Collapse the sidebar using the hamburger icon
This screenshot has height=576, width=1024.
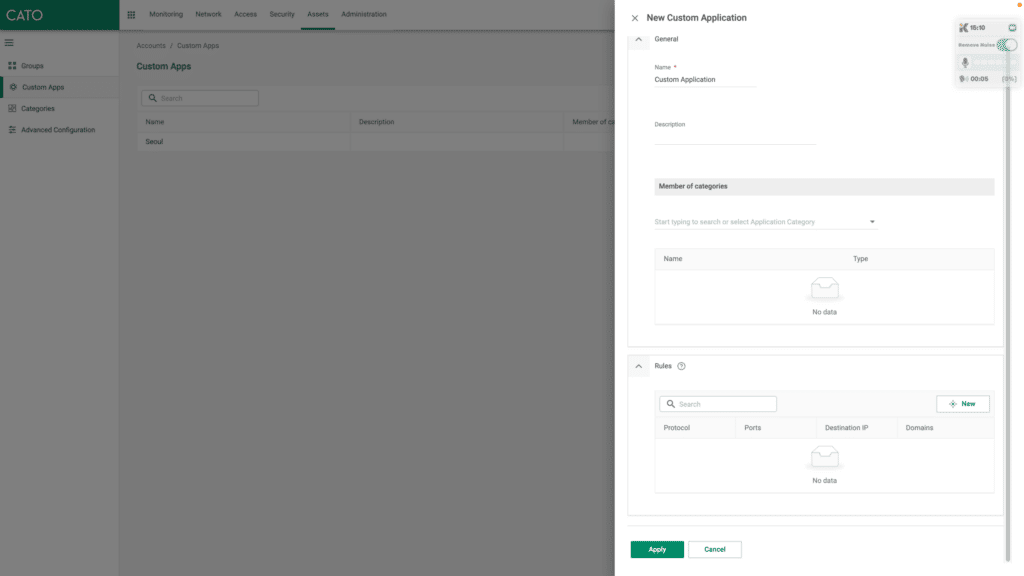click(x=9, y=42)
